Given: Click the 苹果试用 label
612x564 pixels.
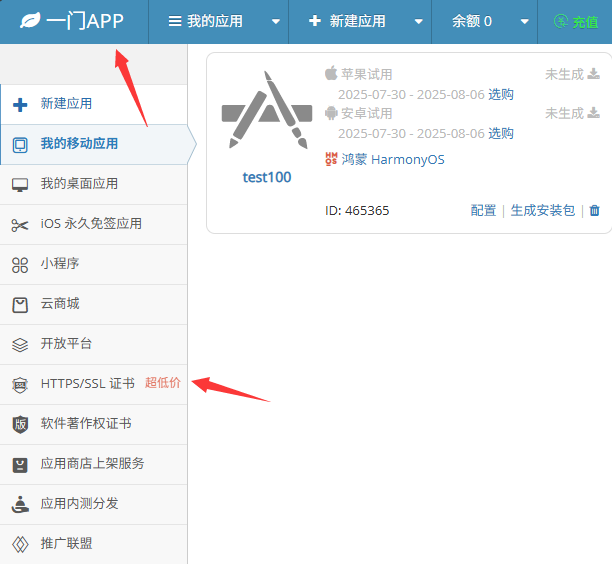Looking at the screenshot, I should (x=366, y=74).
